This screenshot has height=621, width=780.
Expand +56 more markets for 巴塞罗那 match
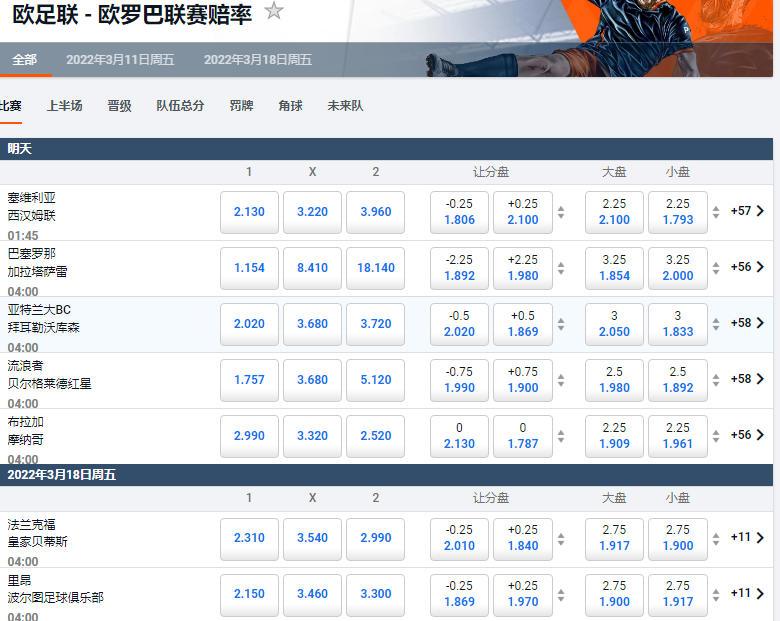[x=747, y=267]
